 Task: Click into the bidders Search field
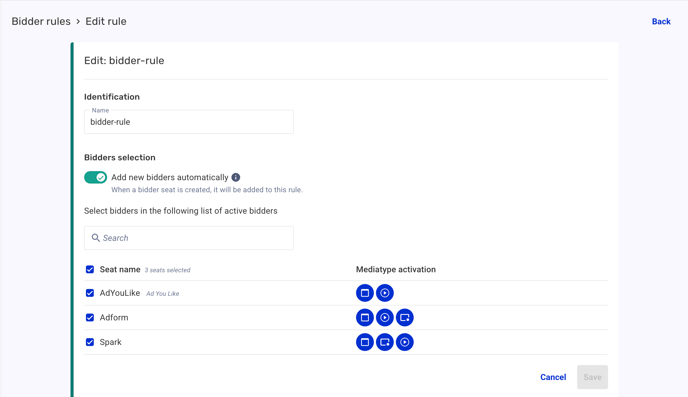click(x=189, y=238)
